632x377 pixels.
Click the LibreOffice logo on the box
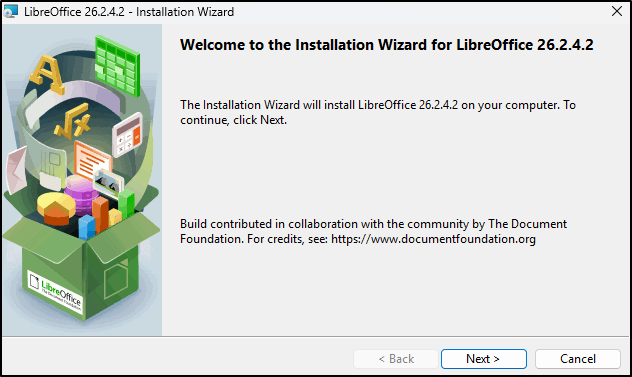pyautogui.click(x=55, y=292)
